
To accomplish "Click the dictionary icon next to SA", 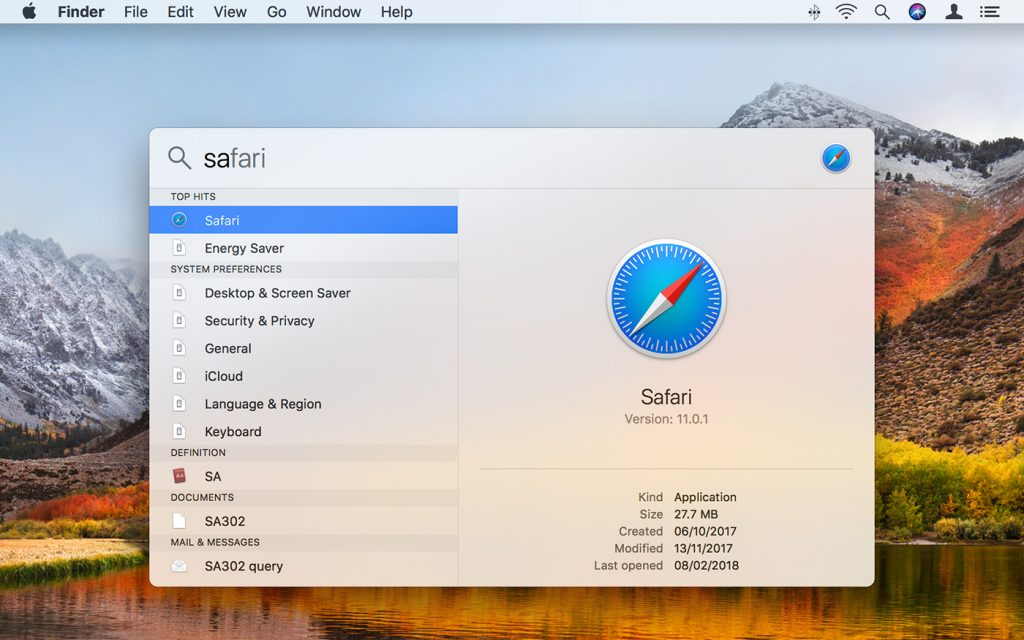I will (x=179, y=476).
